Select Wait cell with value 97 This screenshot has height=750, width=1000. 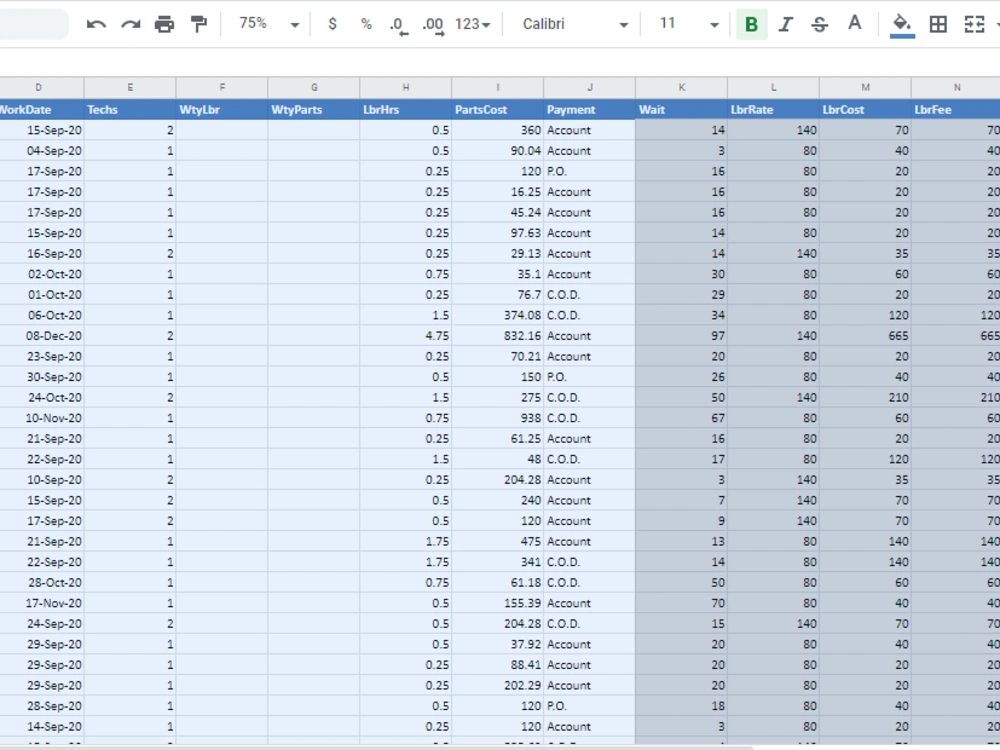(681, 335)
